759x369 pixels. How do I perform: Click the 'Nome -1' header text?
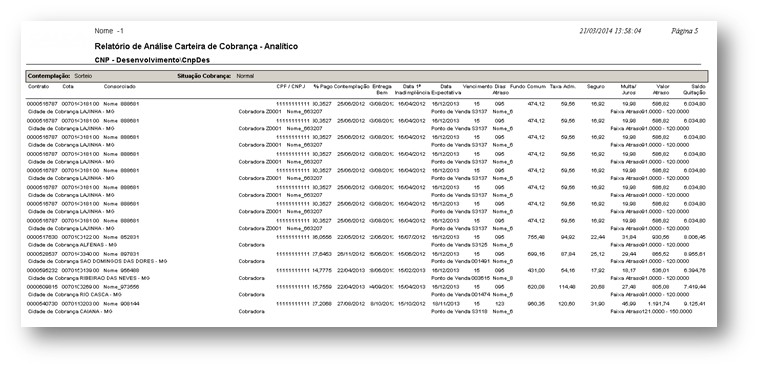[109, 31]
